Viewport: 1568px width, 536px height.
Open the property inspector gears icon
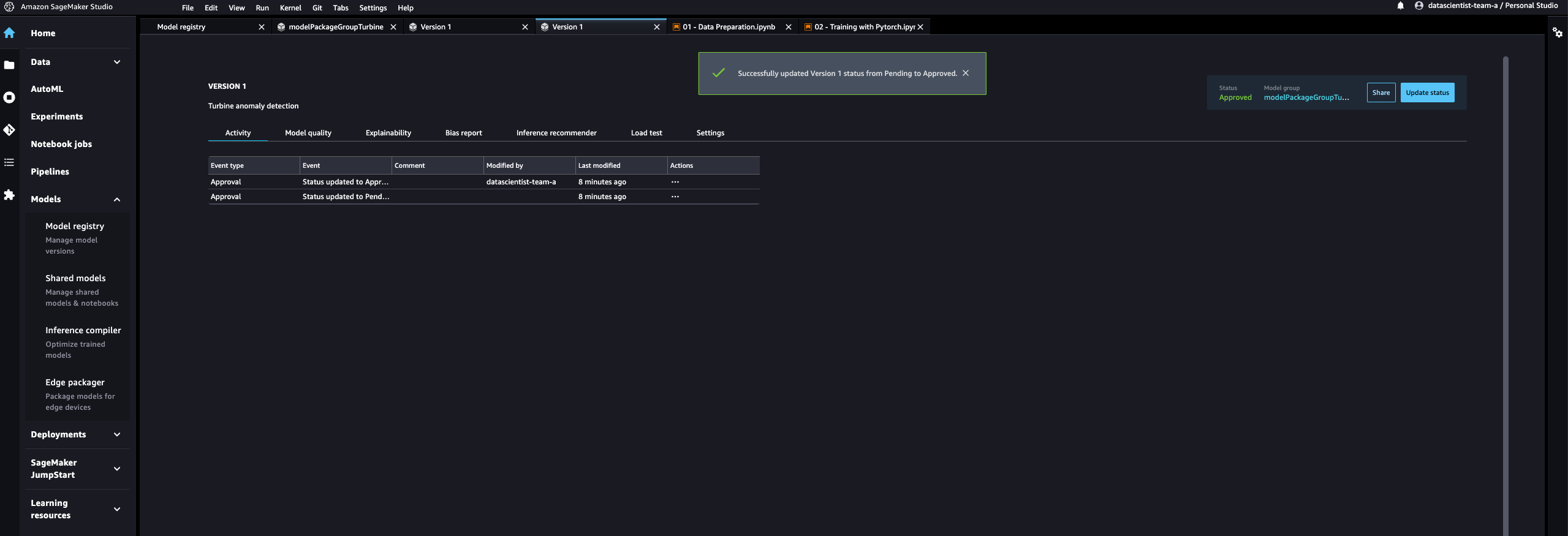click(x=1557, y=32)
